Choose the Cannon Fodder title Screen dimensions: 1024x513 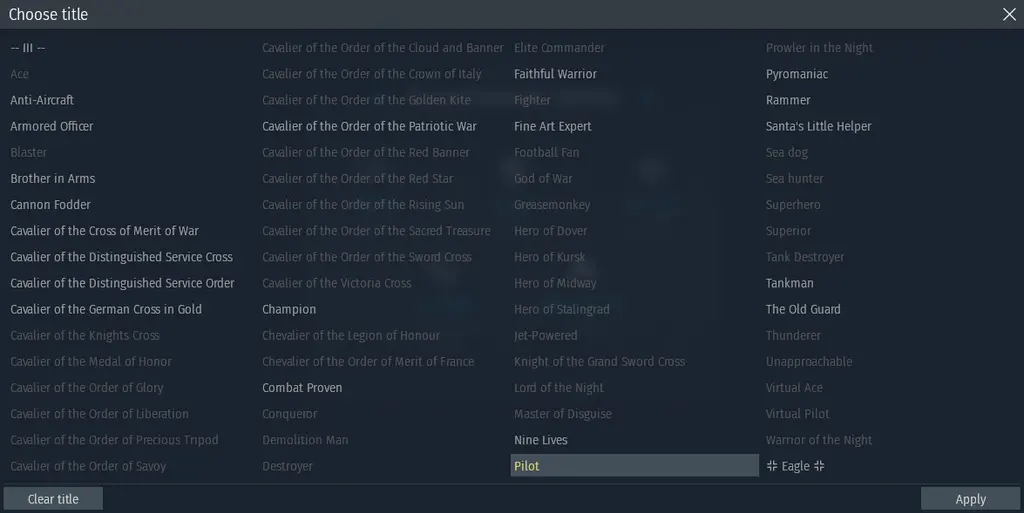click(50, 204)
